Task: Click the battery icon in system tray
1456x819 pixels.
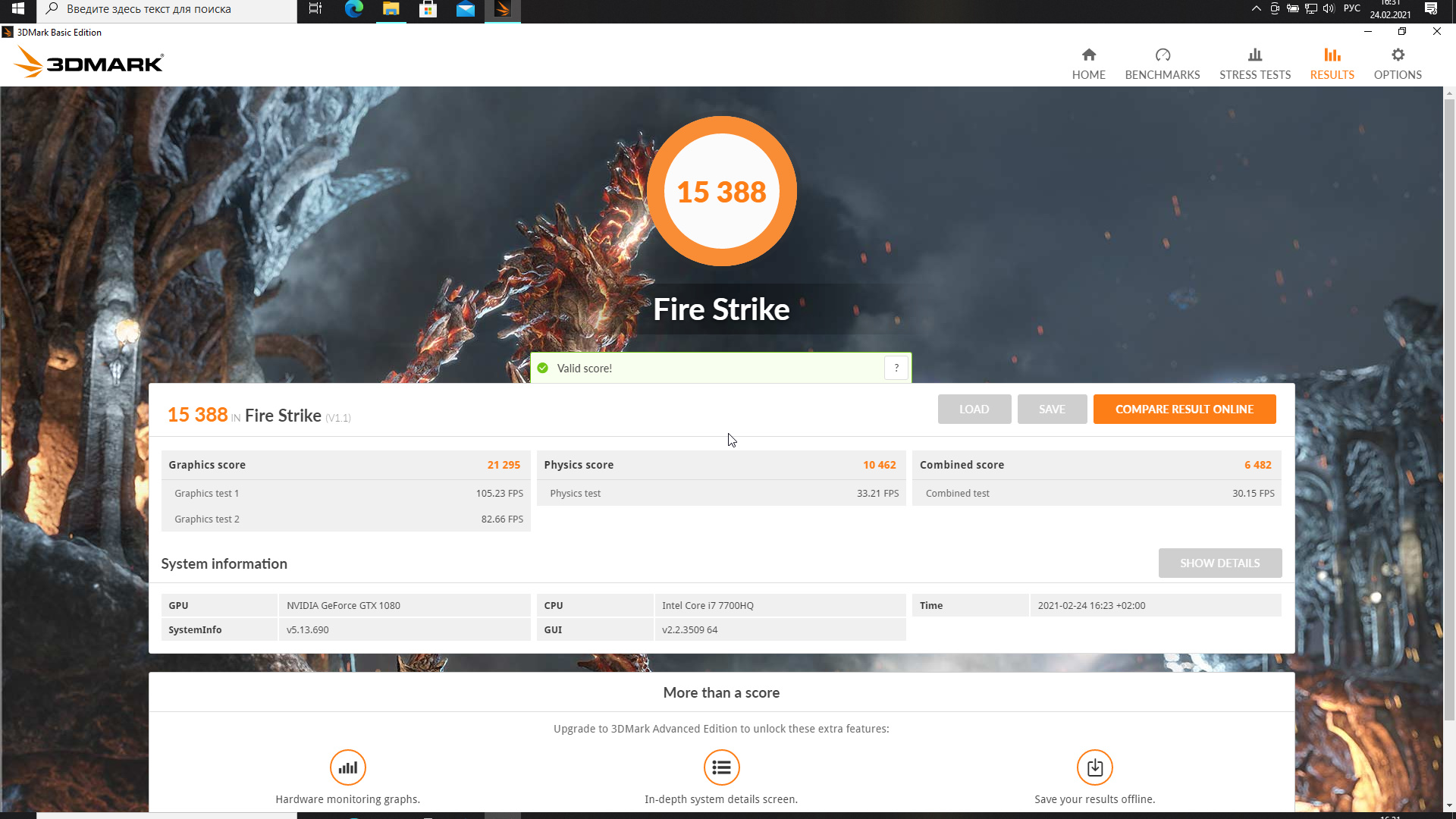Action: (1292, 8)
